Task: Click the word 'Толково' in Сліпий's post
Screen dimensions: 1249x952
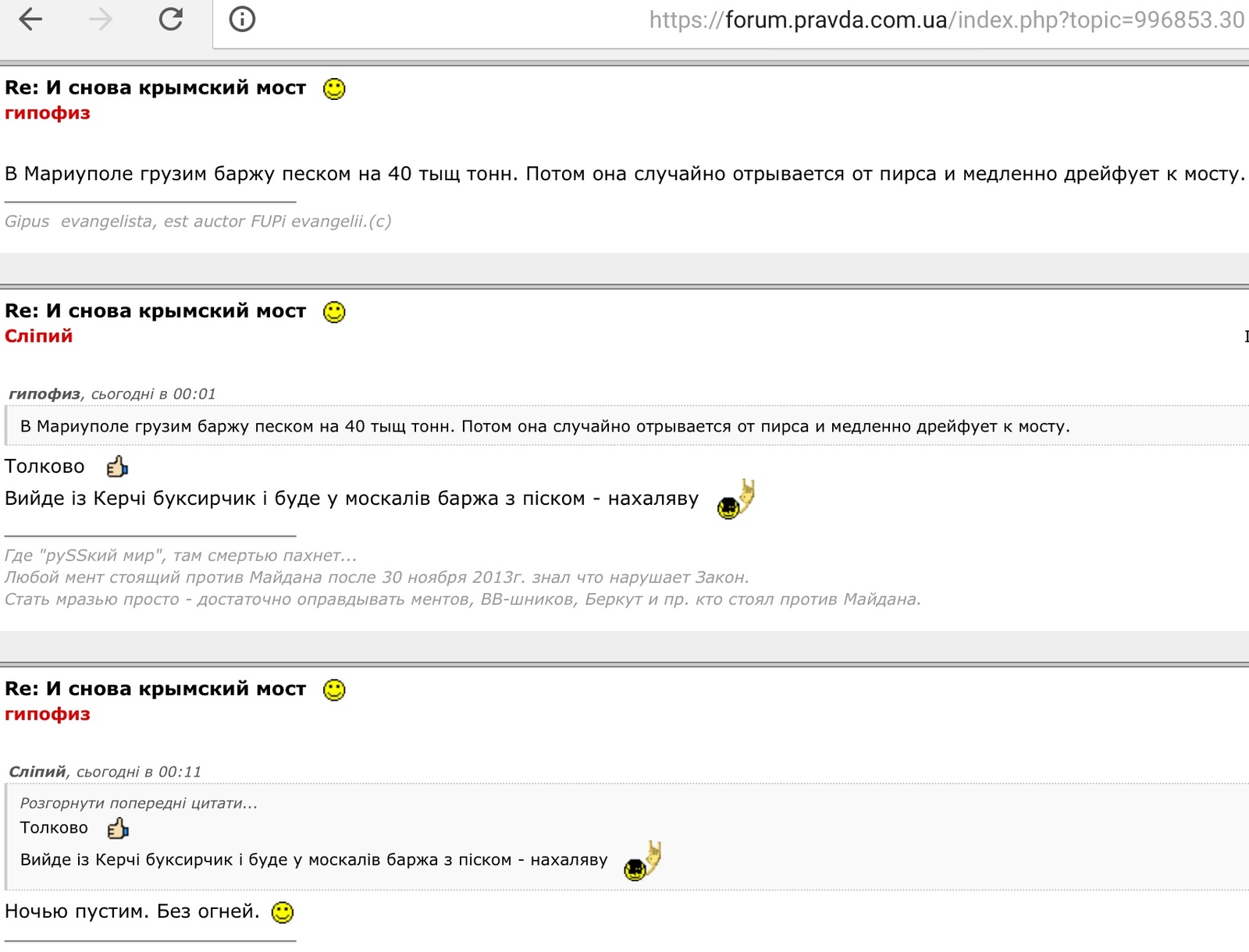Action: [x=44, y=467]
